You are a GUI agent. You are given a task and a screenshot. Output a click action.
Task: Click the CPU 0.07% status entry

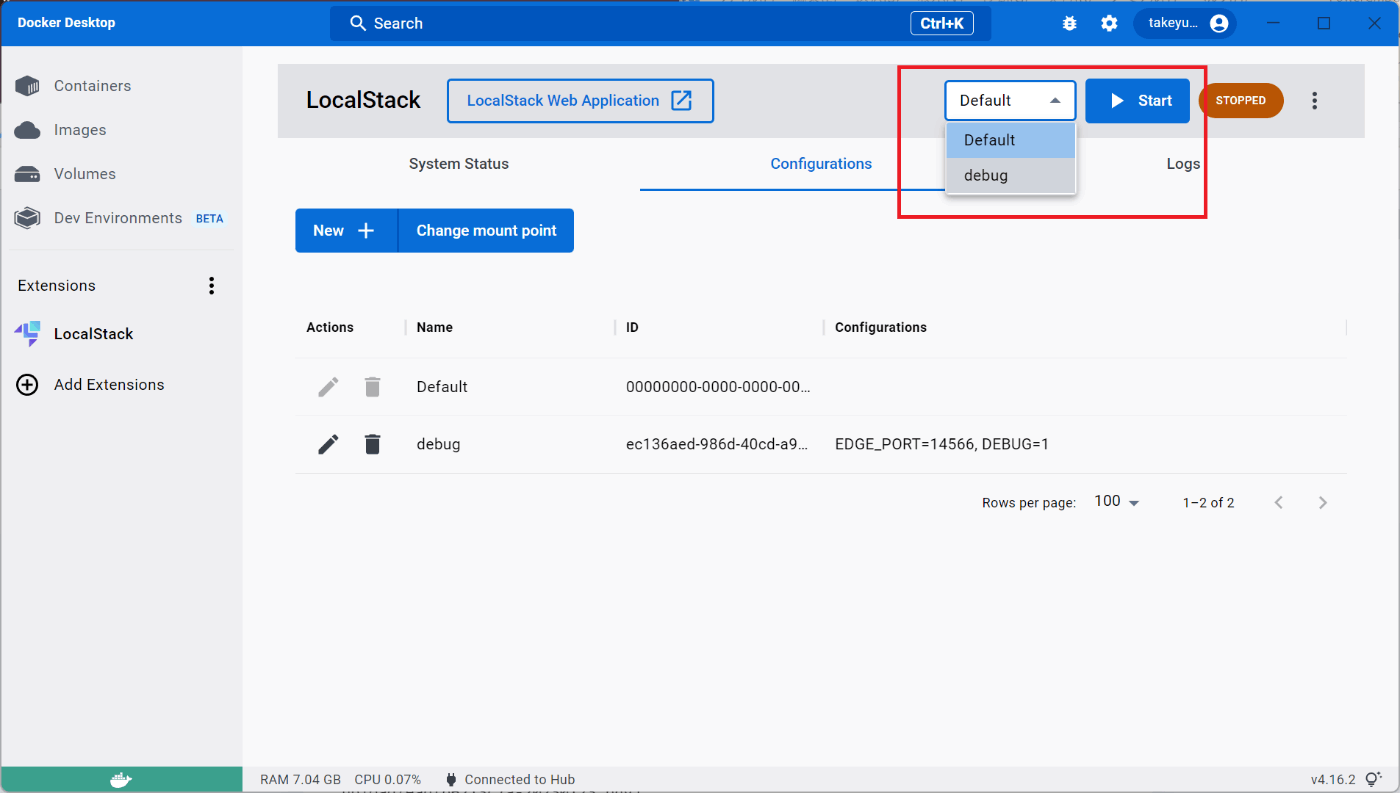coord(387,779)
